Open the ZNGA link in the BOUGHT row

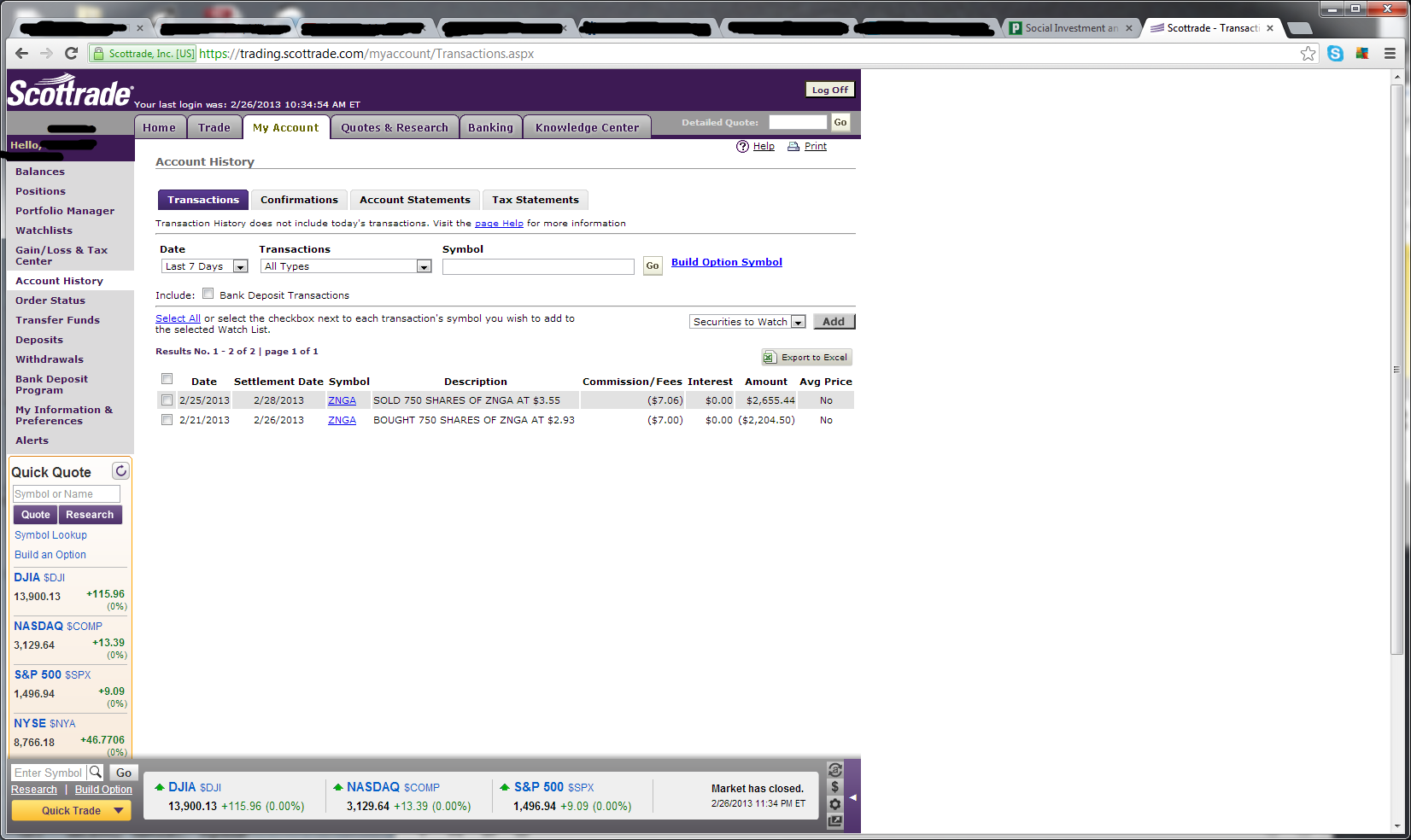point(343,420)
